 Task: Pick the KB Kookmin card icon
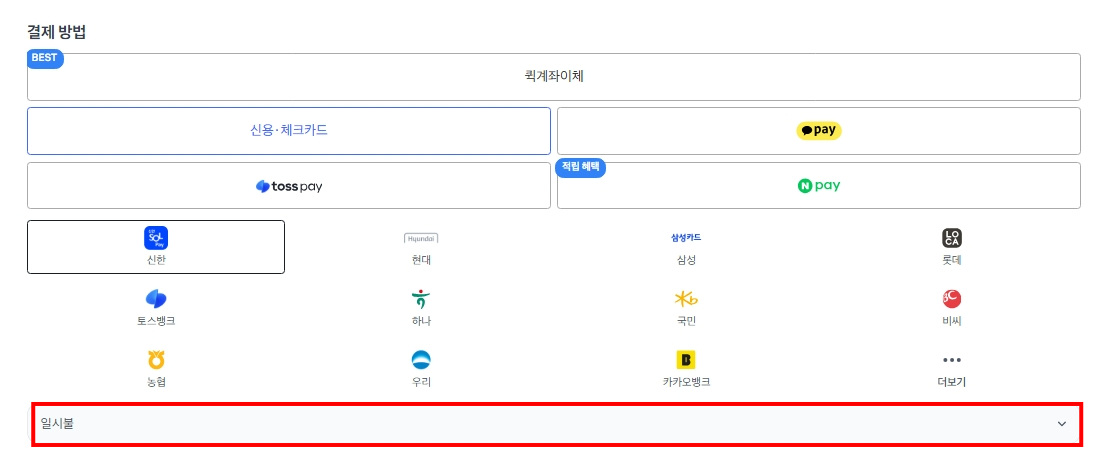pyautogui.click(x=686, y=299)
